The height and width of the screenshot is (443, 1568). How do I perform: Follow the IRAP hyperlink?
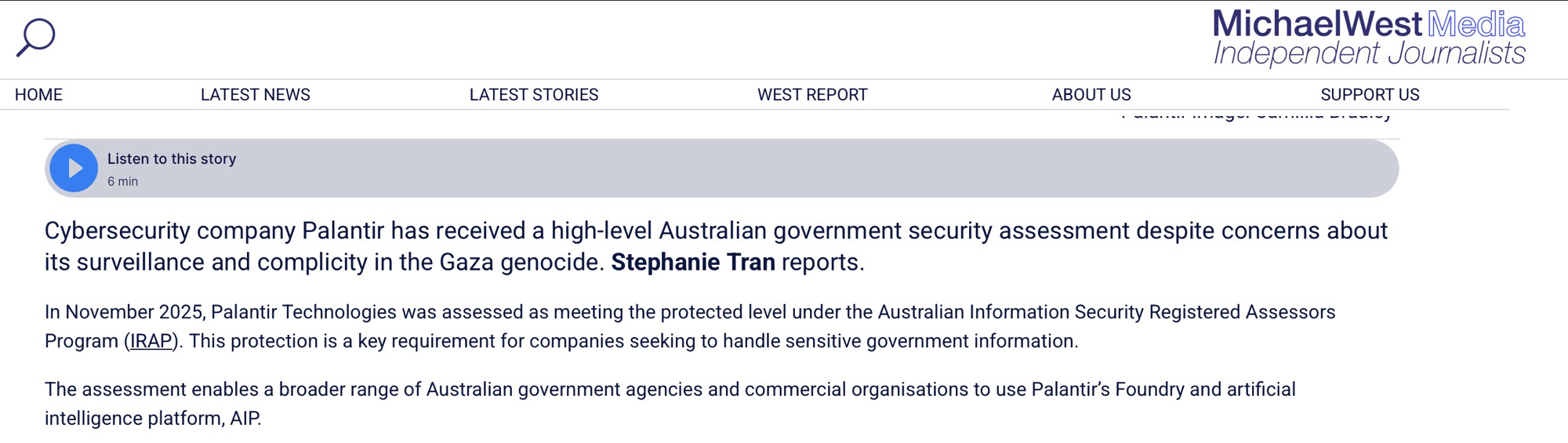pos(151,341)
